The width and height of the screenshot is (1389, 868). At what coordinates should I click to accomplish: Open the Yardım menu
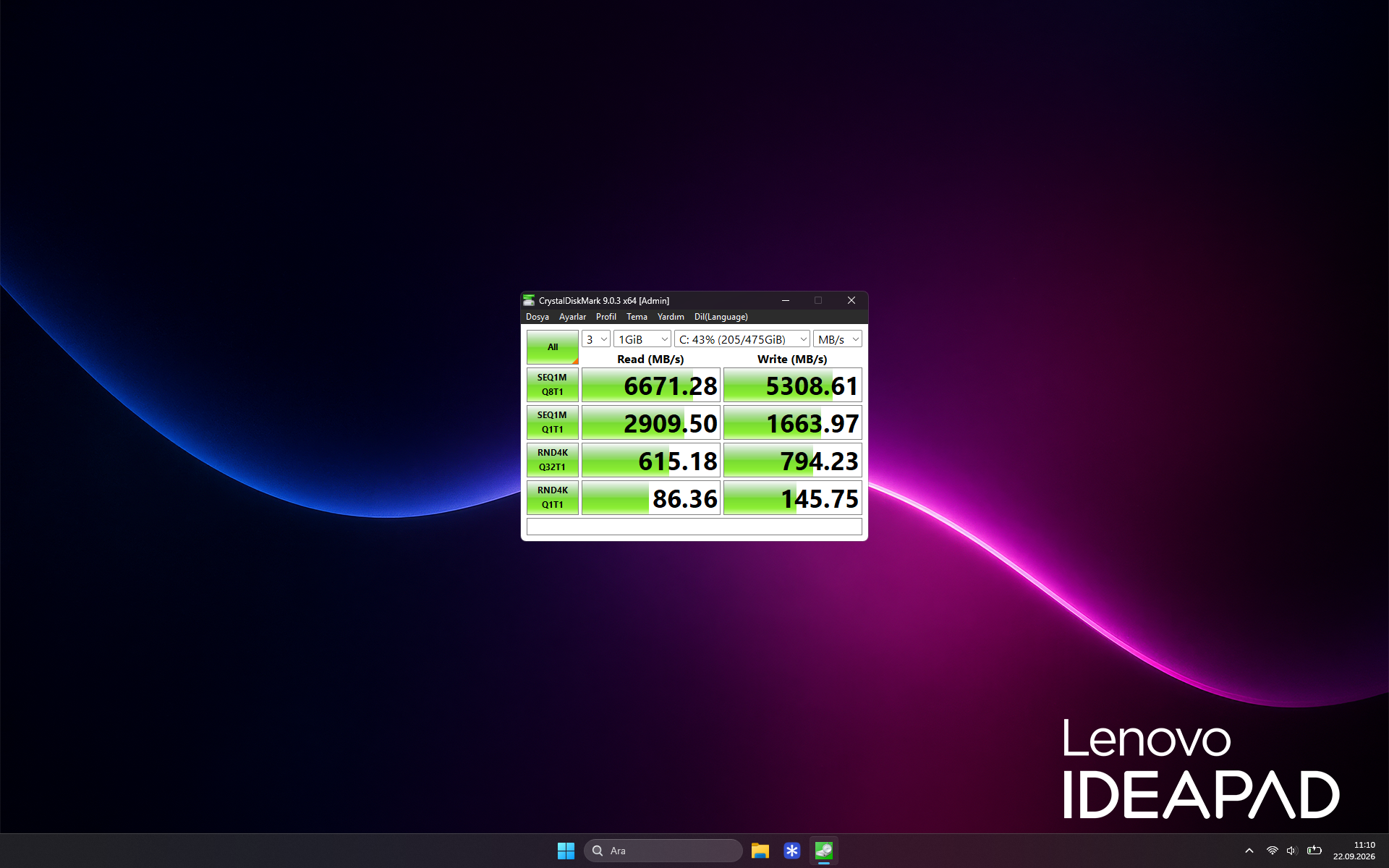(671, 317)
